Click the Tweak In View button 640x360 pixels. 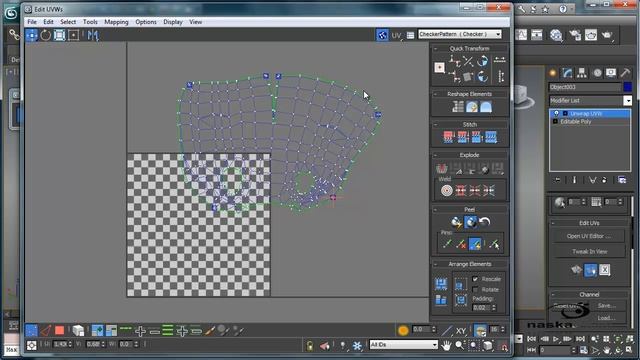tap(589, 252)
